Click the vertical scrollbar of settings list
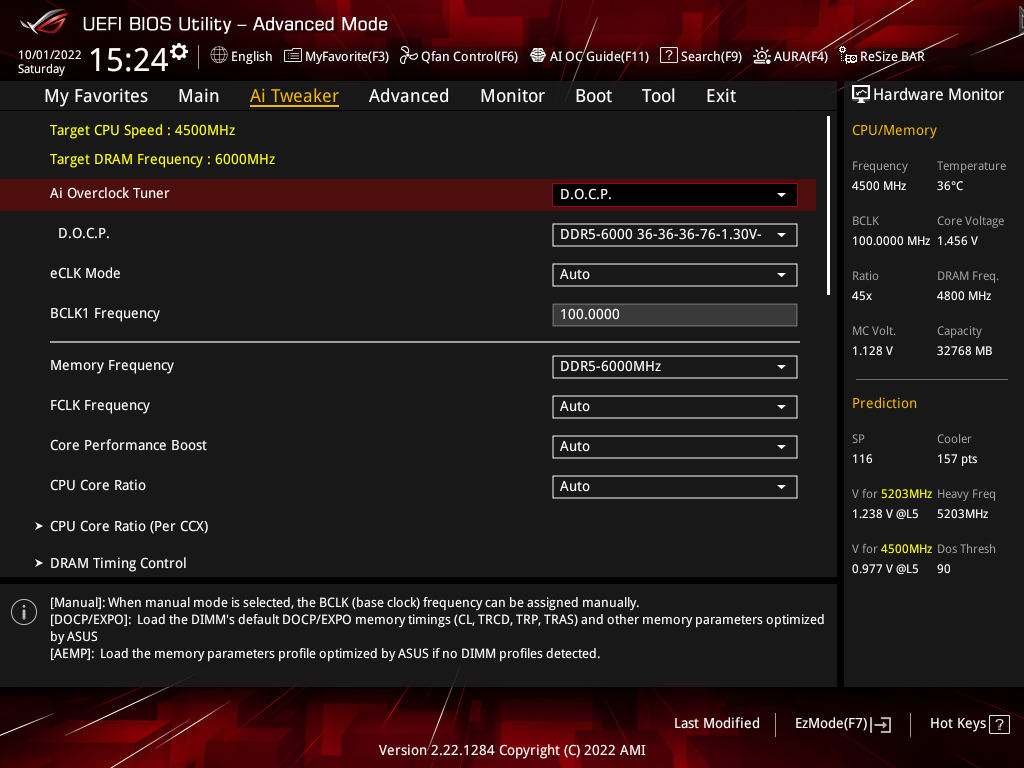Screen dimensions: 1024x768 [x=828, y=205]
